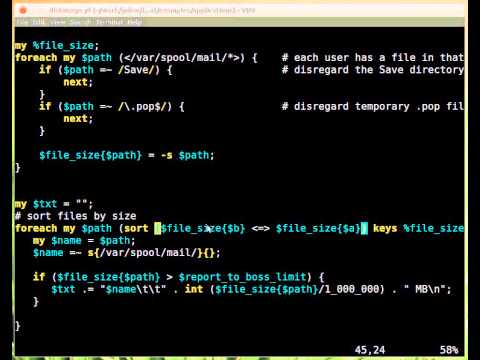
Task: Click the first 'next;' statement under the Save check
Action: [78, 82]
